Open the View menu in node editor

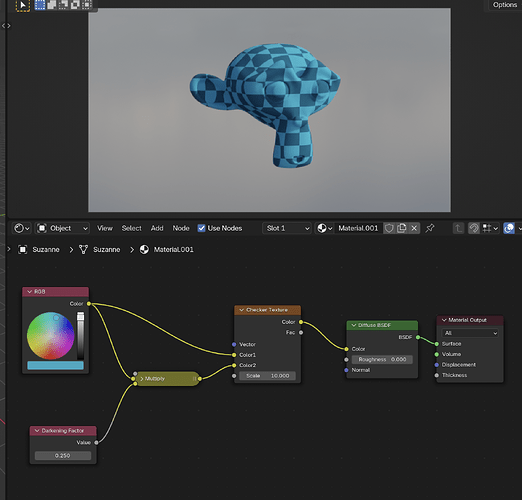coord(105,228)
